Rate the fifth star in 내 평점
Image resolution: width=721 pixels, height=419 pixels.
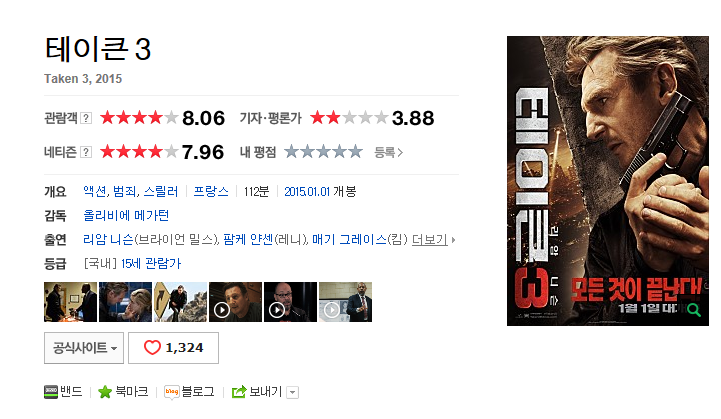click(355, 151)
